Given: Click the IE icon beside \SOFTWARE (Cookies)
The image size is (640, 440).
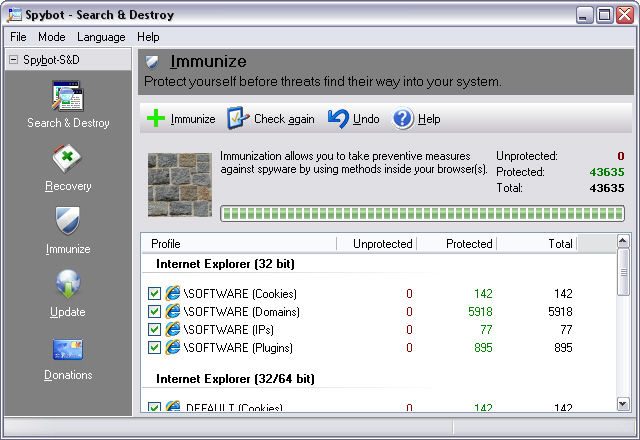Looking at the screenshot, I should pos(173,293).
